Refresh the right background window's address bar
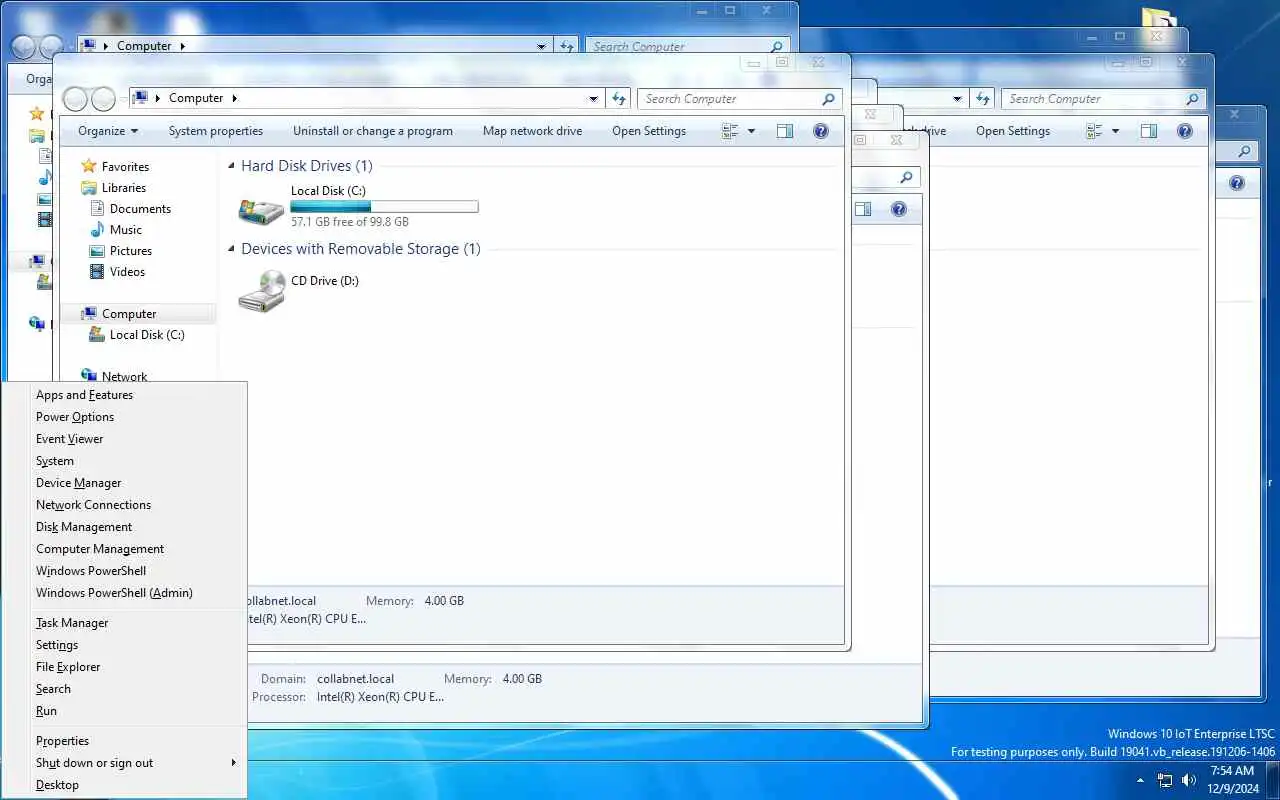1280x800 pixels. tap(983, 99)
